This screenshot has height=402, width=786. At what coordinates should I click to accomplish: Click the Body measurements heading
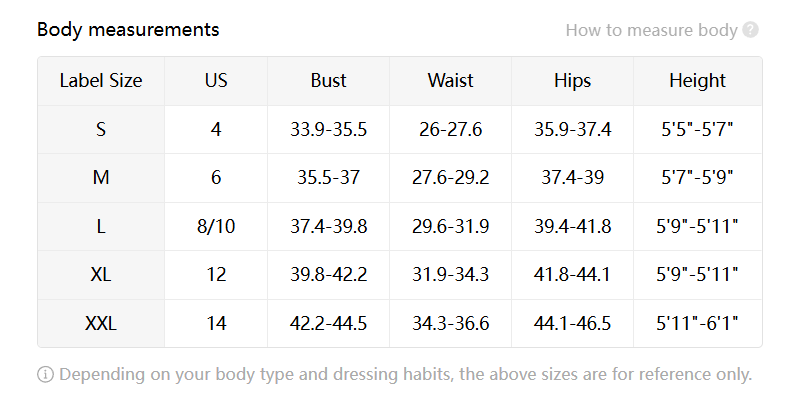(x=128, y=30)
